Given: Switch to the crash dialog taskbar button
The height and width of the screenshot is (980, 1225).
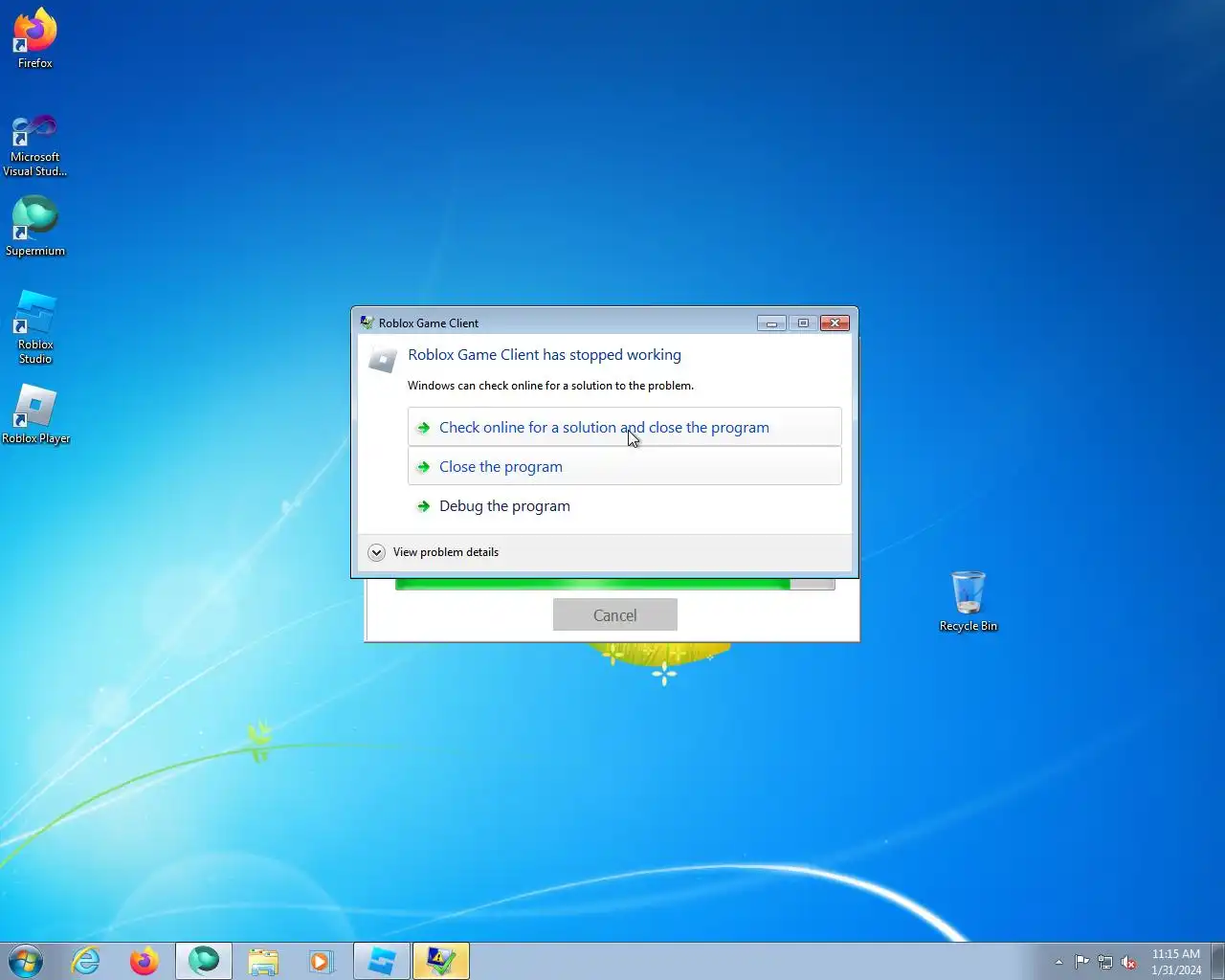Looking at the screenshot, I should pyautogui.click(x=441, y=961).
